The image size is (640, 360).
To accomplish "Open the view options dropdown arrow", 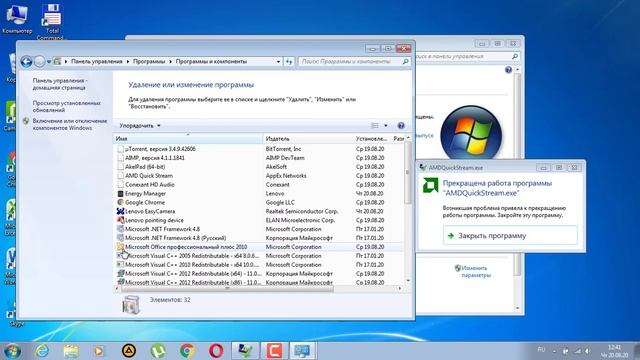I will [386, 126].
